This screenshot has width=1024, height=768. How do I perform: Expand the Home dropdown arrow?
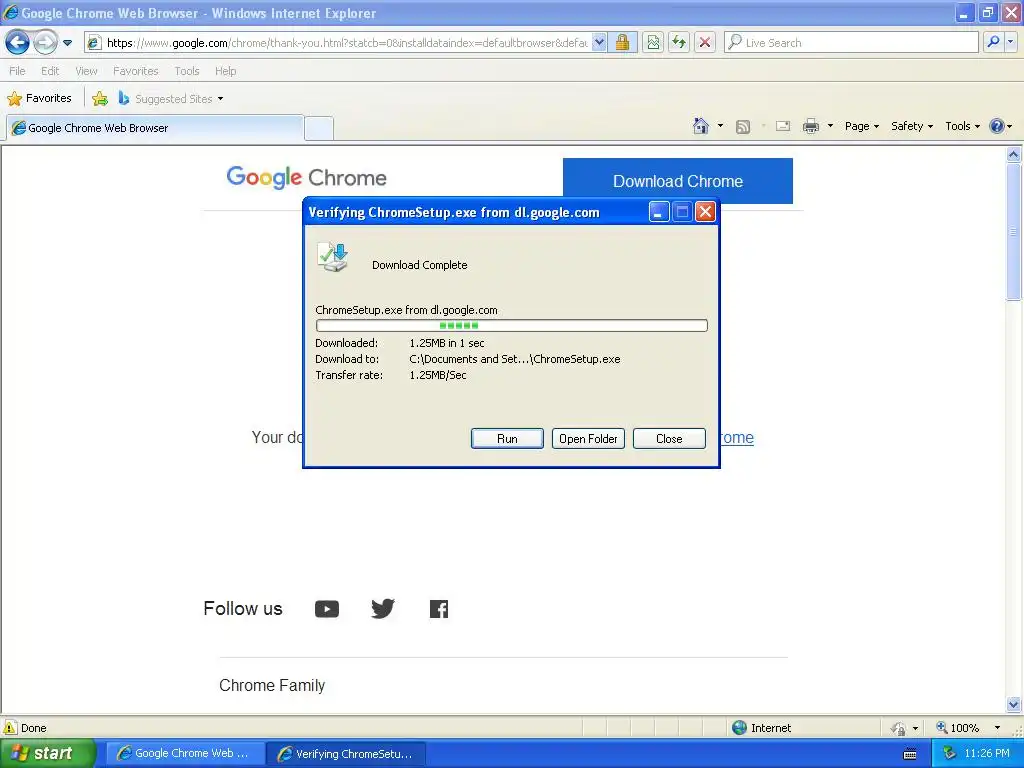[720, 126]
